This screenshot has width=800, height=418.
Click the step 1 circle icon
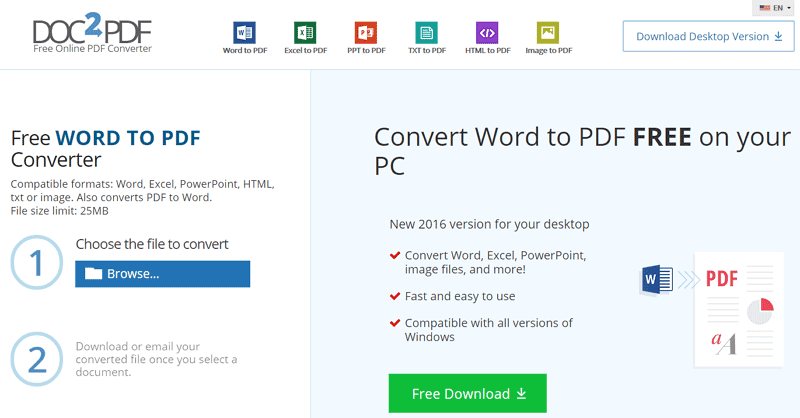[36, 262]
